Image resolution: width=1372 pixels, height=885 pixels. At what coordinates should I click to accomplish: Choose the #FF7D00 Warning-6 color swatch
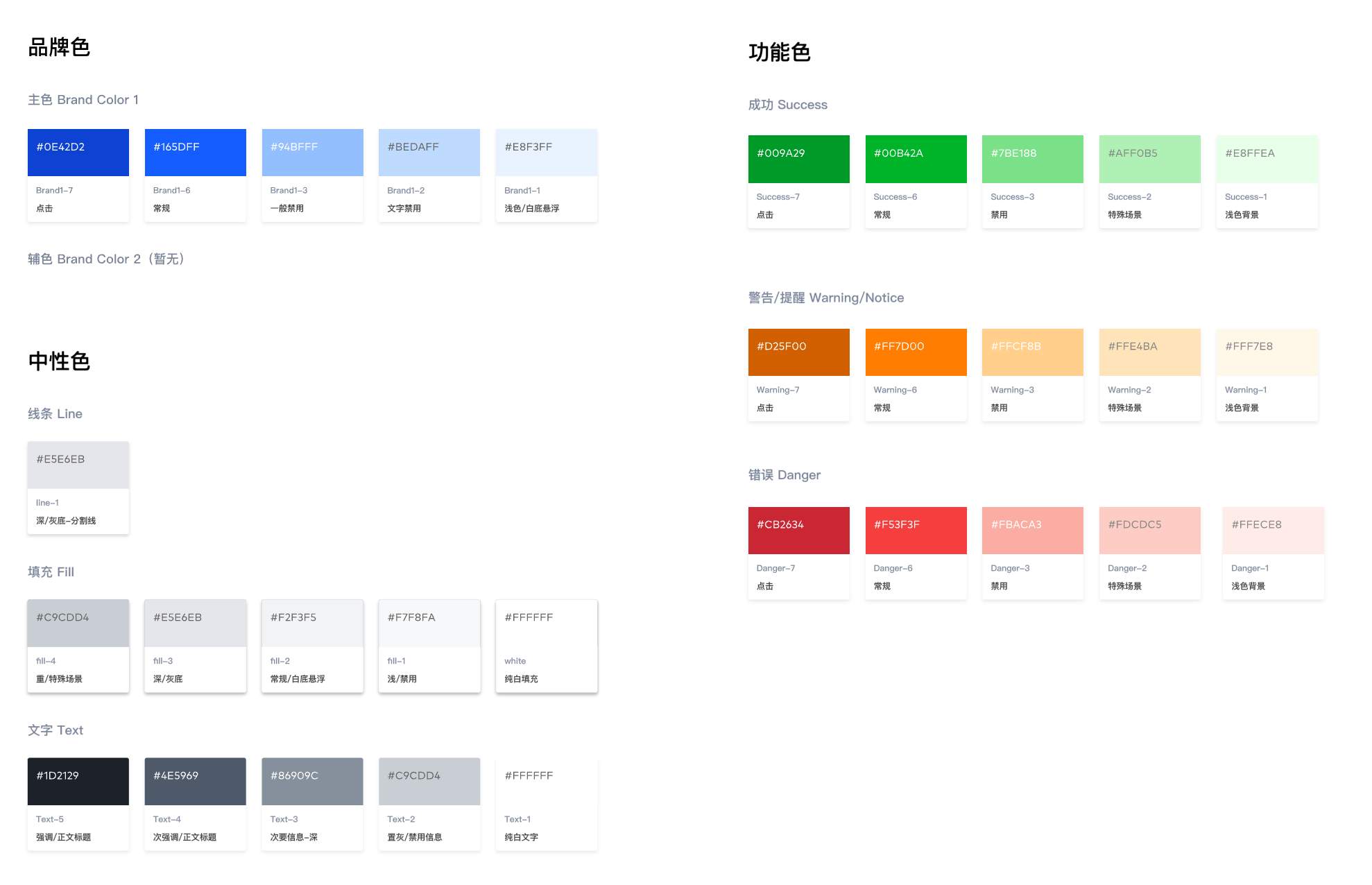(916, 352)
